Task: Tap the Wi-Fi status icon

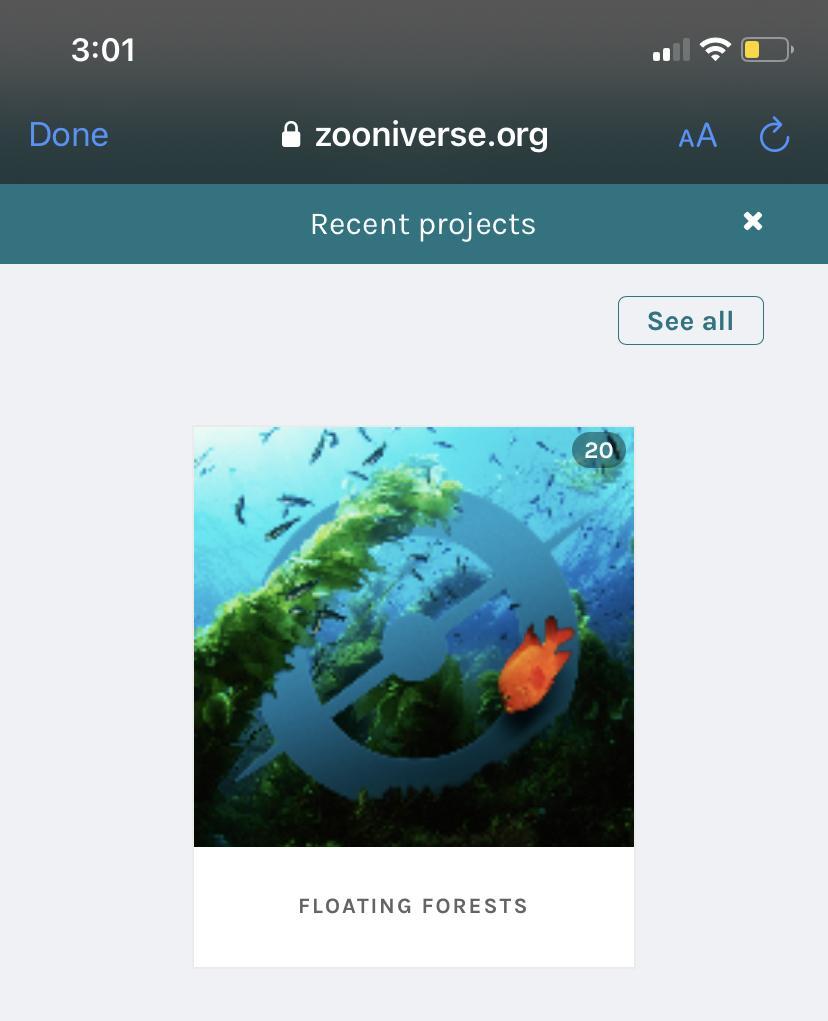Action: [x=715, y=49]
